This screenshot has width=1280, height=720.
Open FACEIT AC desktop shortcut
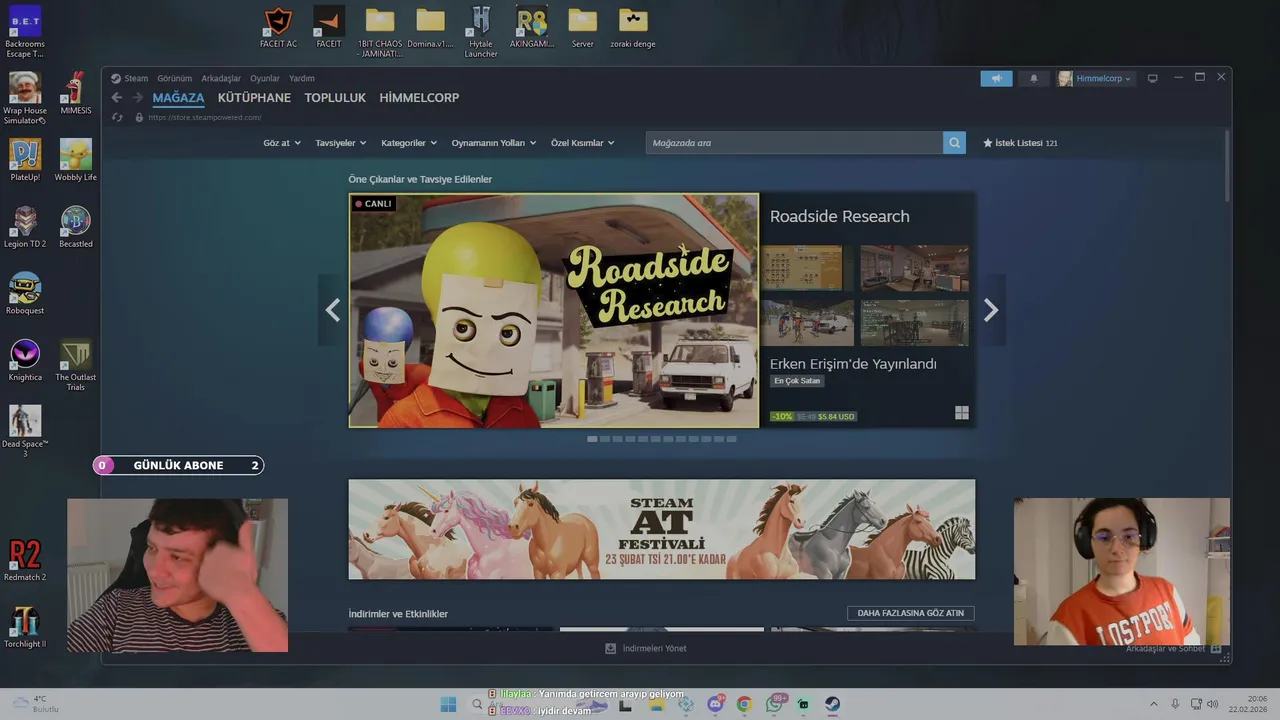(279, 28)
